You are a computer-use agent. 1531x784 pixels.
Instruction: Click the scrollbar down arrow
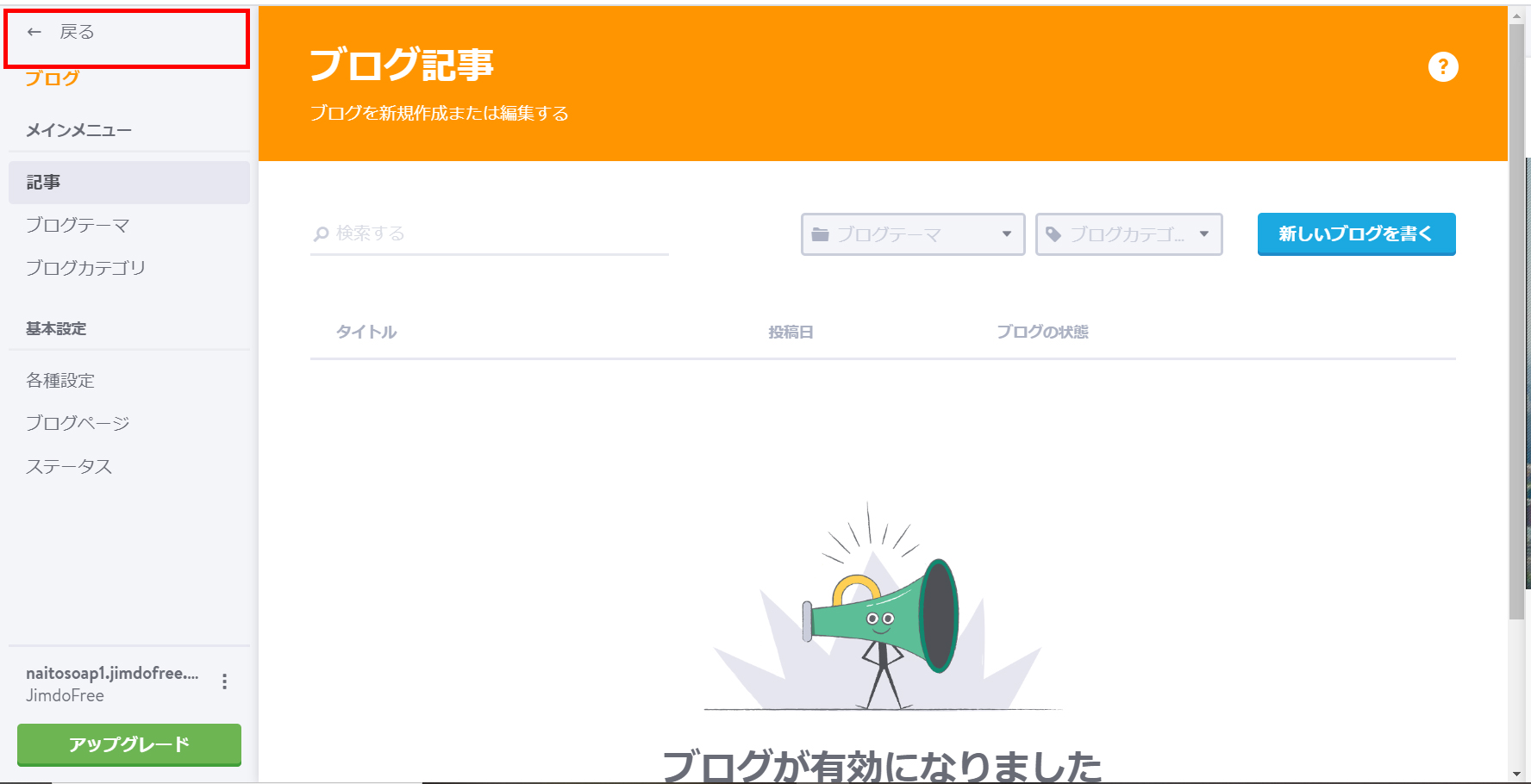coord(1516,775)
